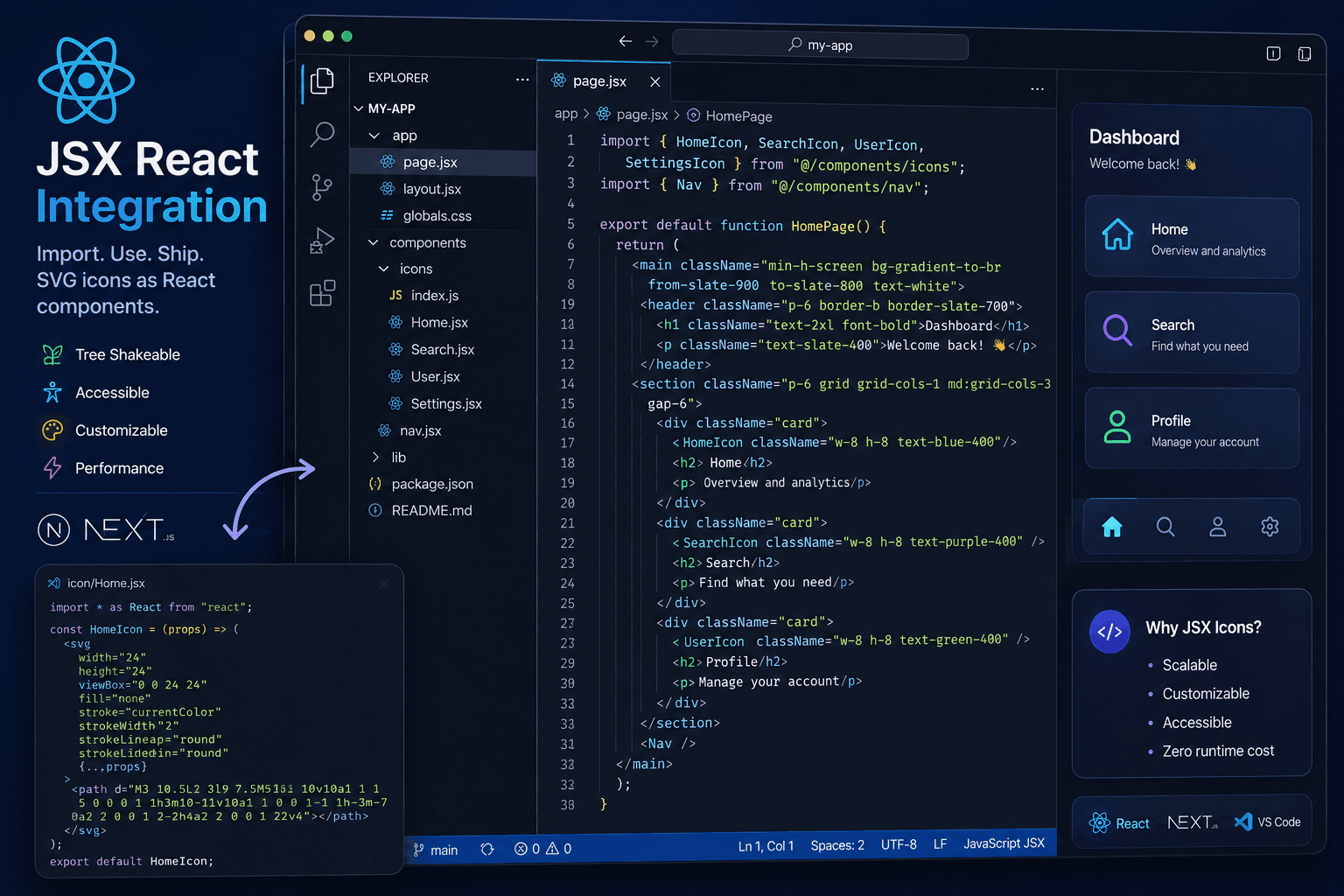The height and width of the screenshot is (896, 1344).
Task: Go back with the navigation arrow
Action: point(625,41)
